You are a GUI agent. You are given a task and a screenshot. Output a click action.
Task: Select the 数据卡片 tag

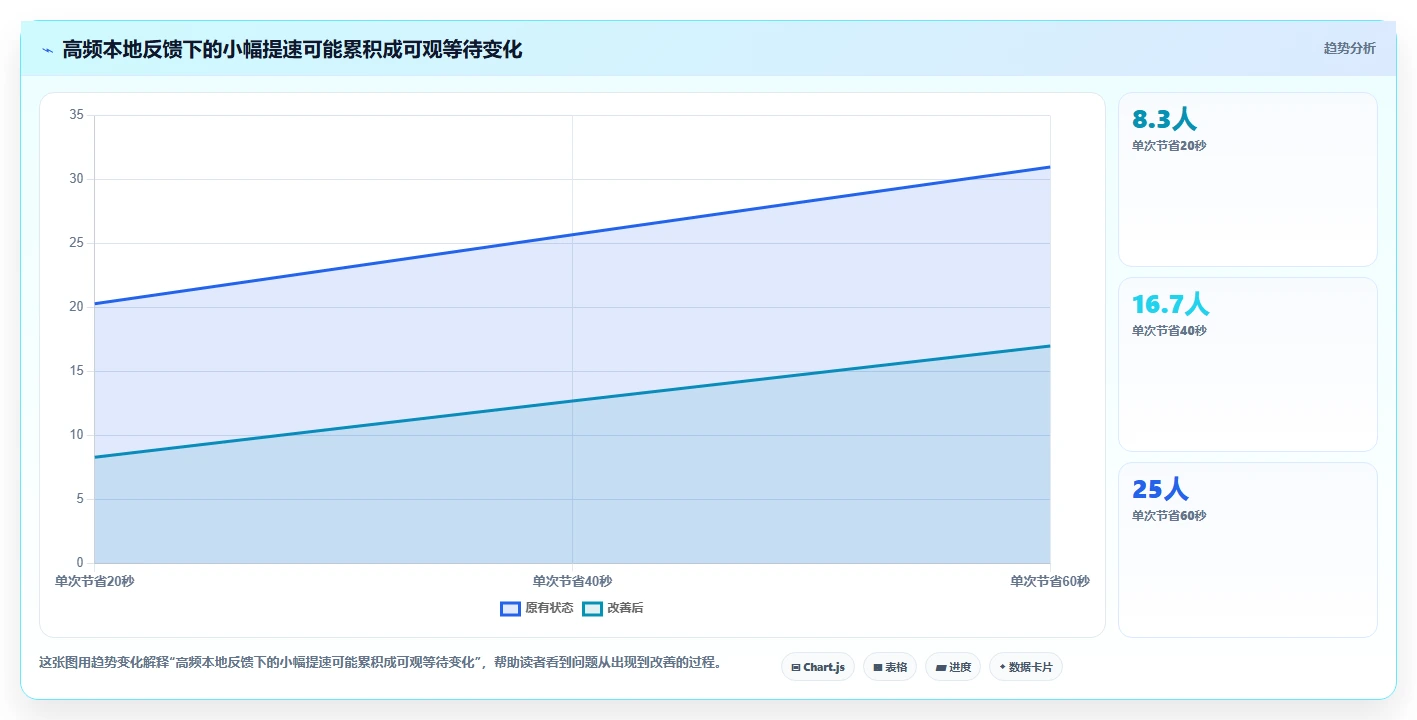point(1026,667)
